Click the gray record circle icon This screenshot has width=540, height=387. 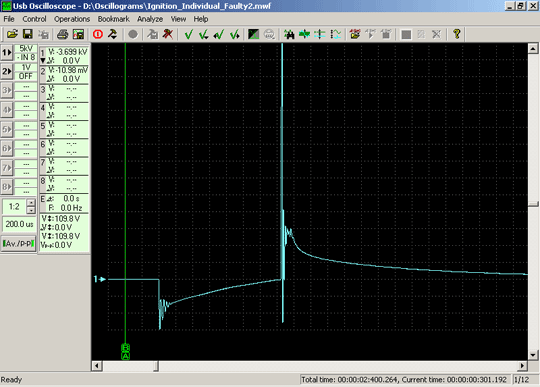[x=133, y=34]
